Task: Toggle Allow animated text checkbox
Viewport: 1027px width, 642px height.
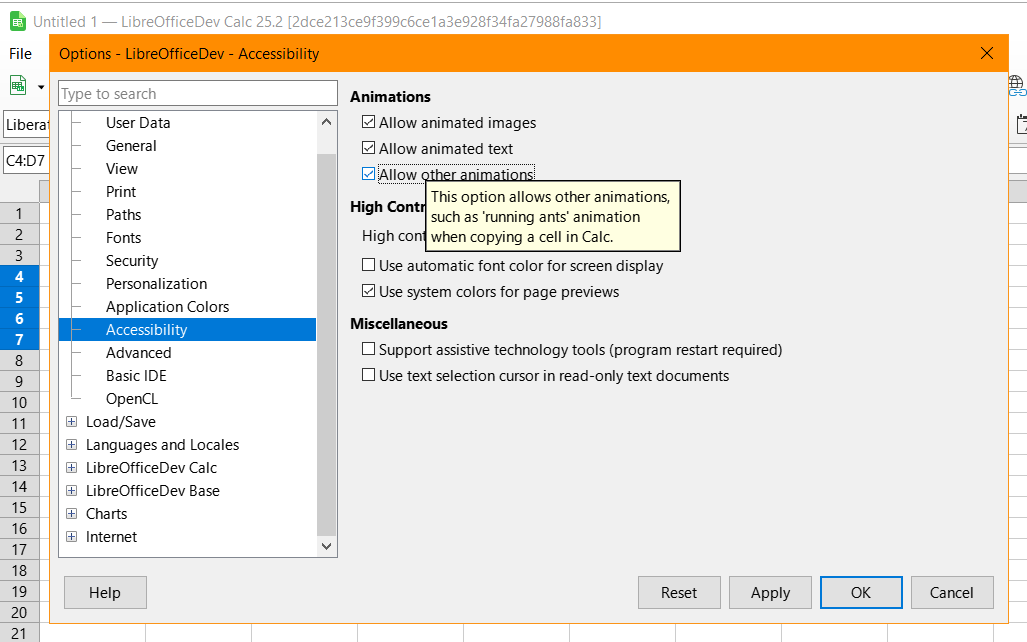Action: pos(369,148)
